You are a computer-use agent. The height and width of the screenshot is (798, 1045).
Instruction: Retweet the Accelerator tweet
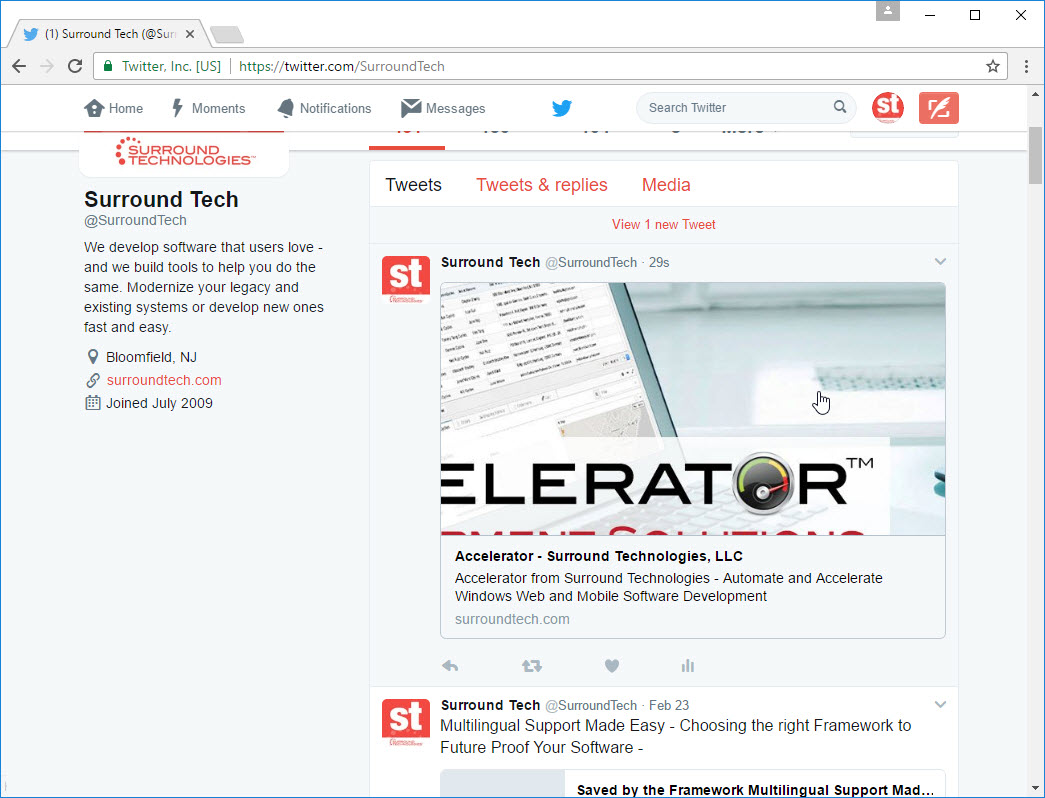532,666
